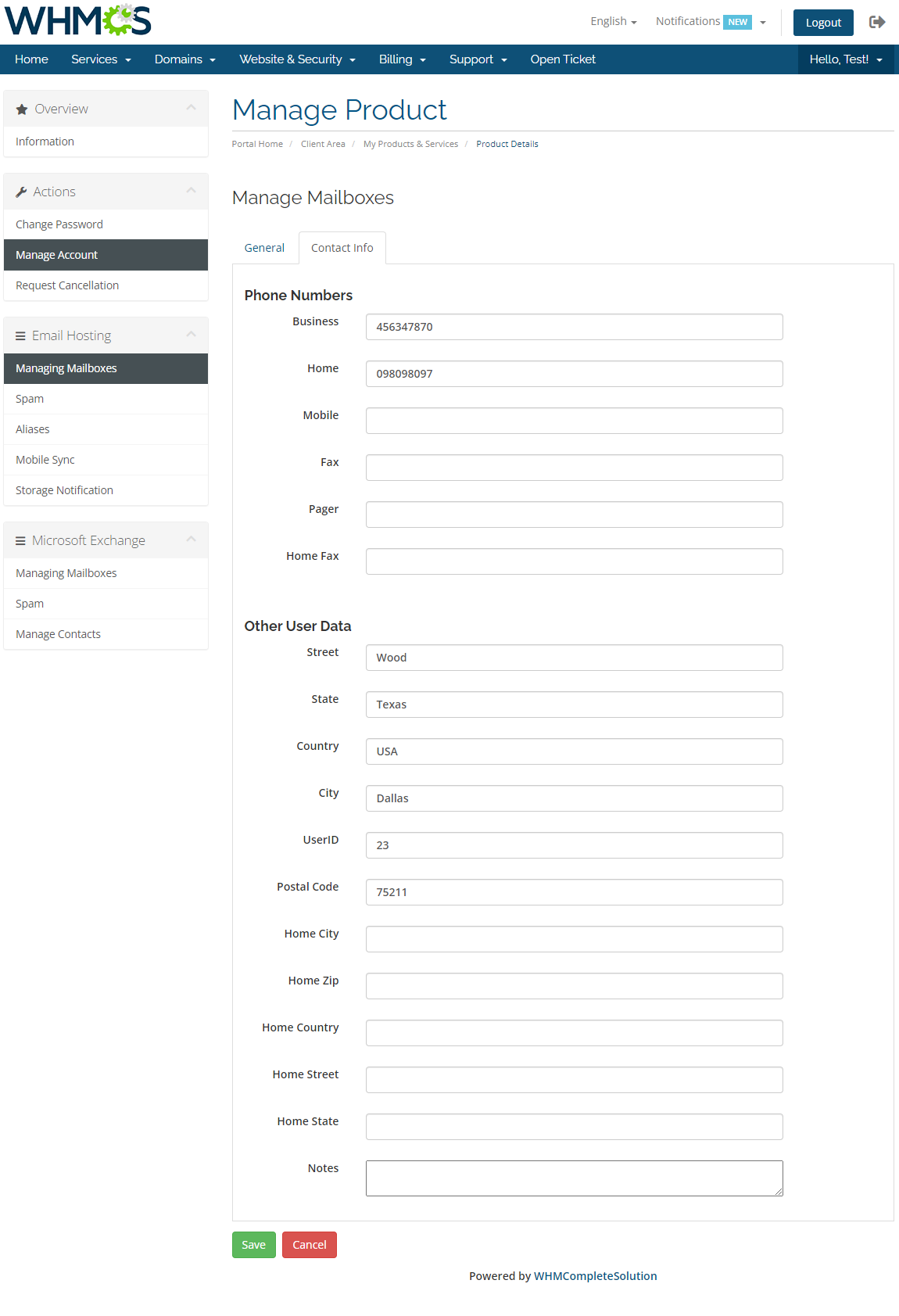Image resolution: width=899 pixels, height=1316 pixels.
Task: Open Microsoft Exchange Managing Mailboxes
Action: point(106,573)
